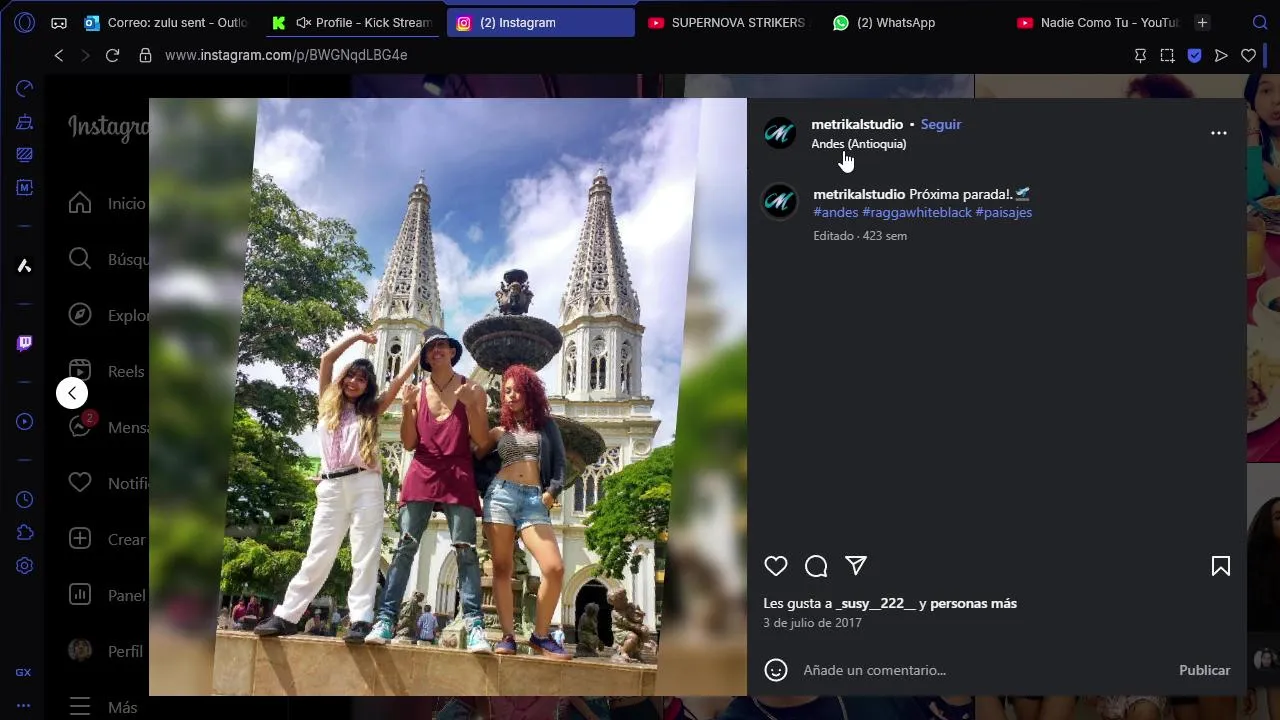Click Publicar to post the comment
Screen dimensions: 1280x720
pyautogui.click(x=1204, y=670)
